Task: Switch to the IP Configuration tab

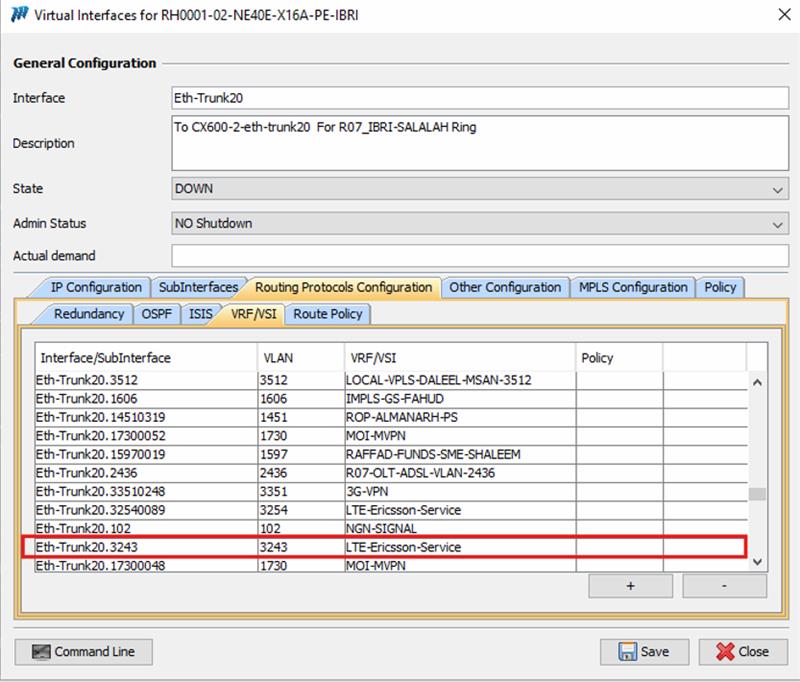Action: (x=89, y=287)
